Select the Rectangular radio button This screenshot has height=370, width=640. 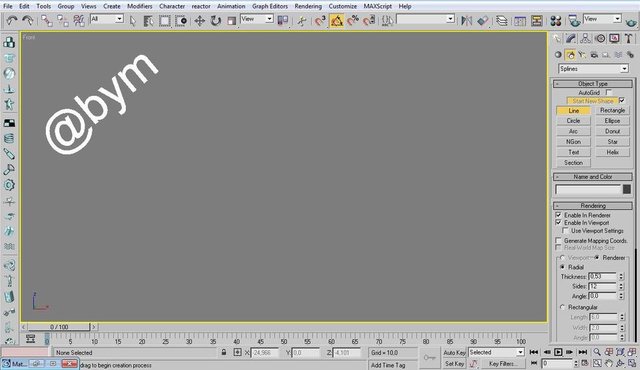(x=562, y=307)
